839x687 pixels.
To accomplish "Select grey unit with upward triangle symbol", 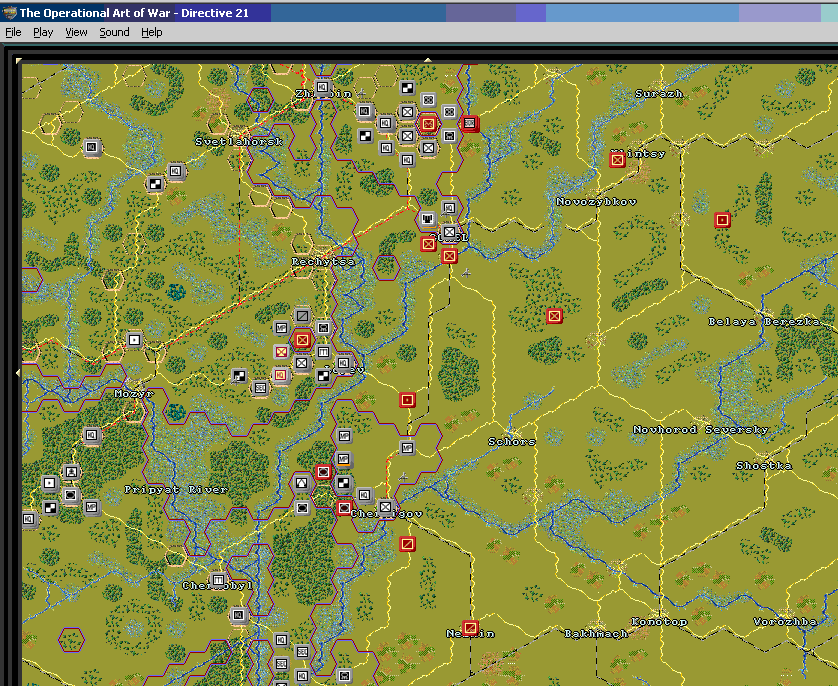I will (x=302, y=483).
